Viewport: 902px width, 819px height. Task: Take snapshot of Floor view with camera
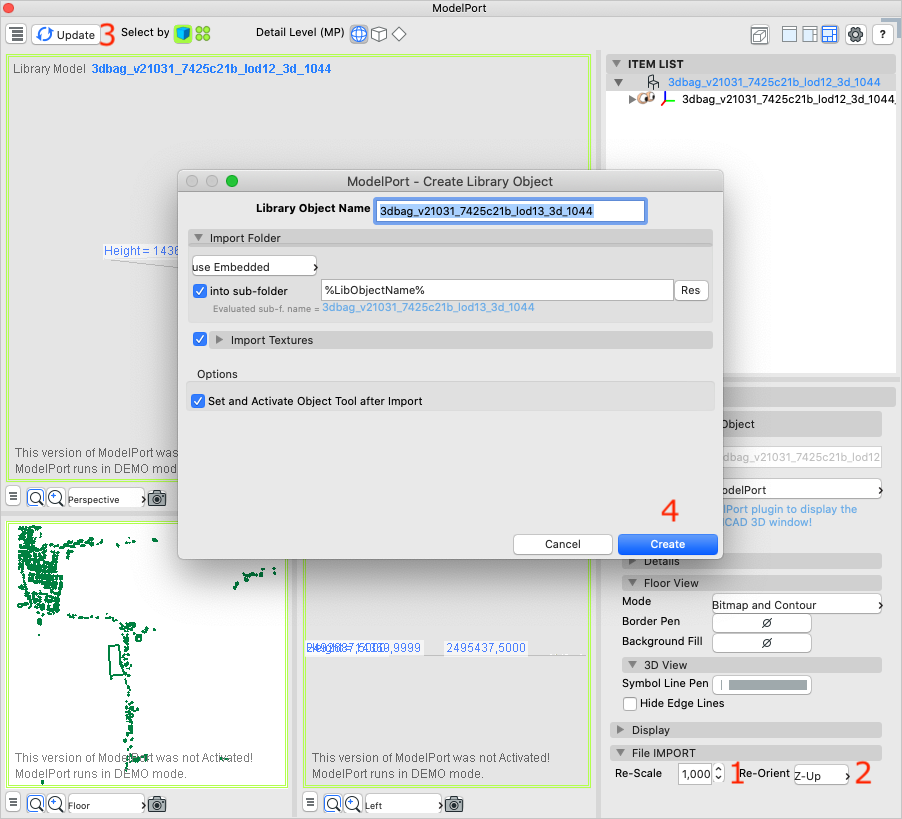click(x=157, y=804)
